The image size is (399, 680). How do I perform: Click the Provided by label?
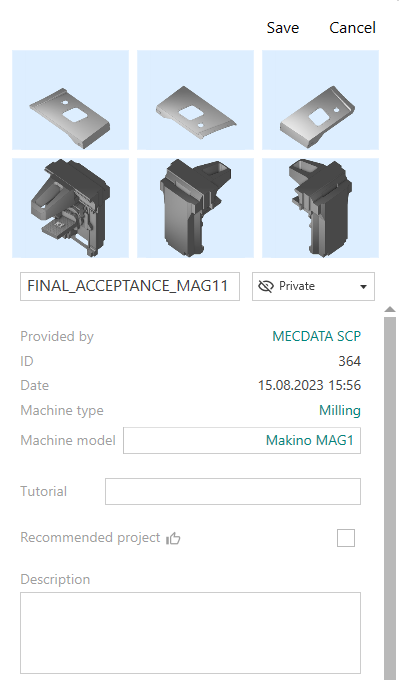coord(57,337)
